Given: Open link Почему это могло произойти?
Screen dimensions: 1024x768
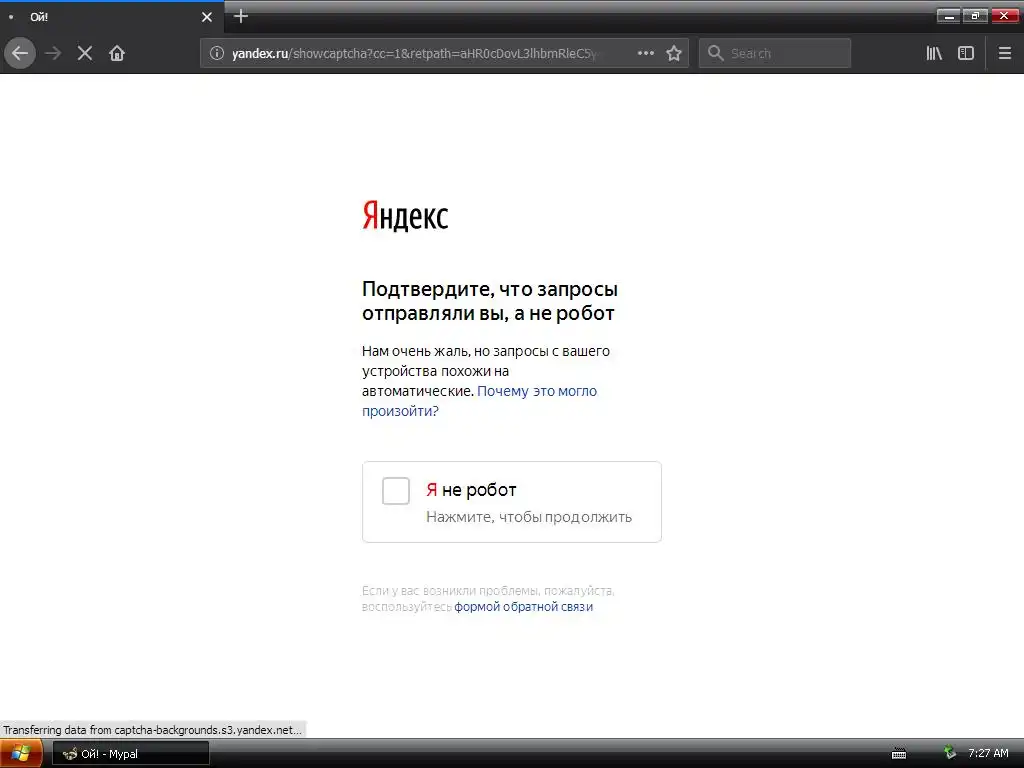Looking at the screenshot, I should (479, 401).
